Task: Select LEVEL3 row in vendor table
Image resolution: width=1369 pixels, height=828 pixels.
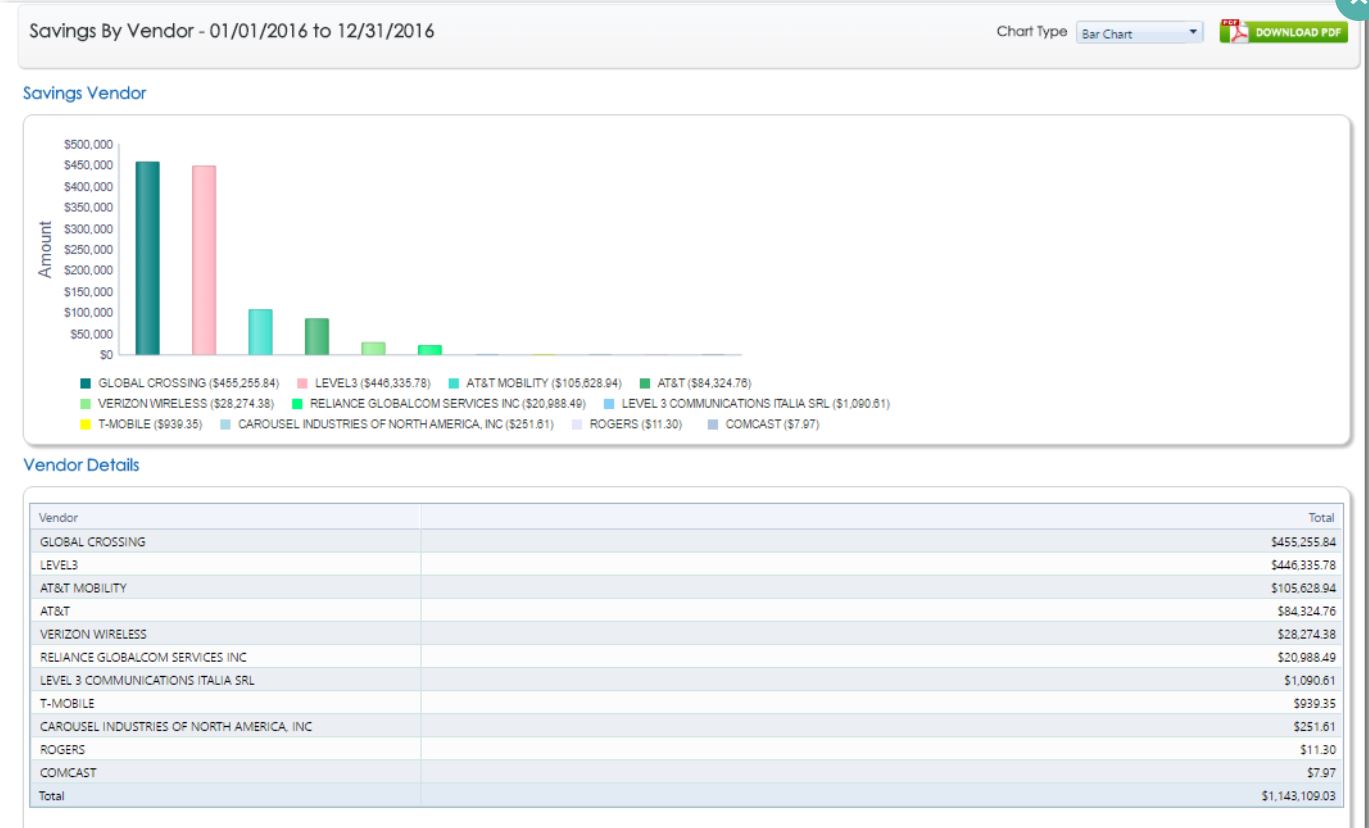Action: pyautogui.click(x=685, y=564)
